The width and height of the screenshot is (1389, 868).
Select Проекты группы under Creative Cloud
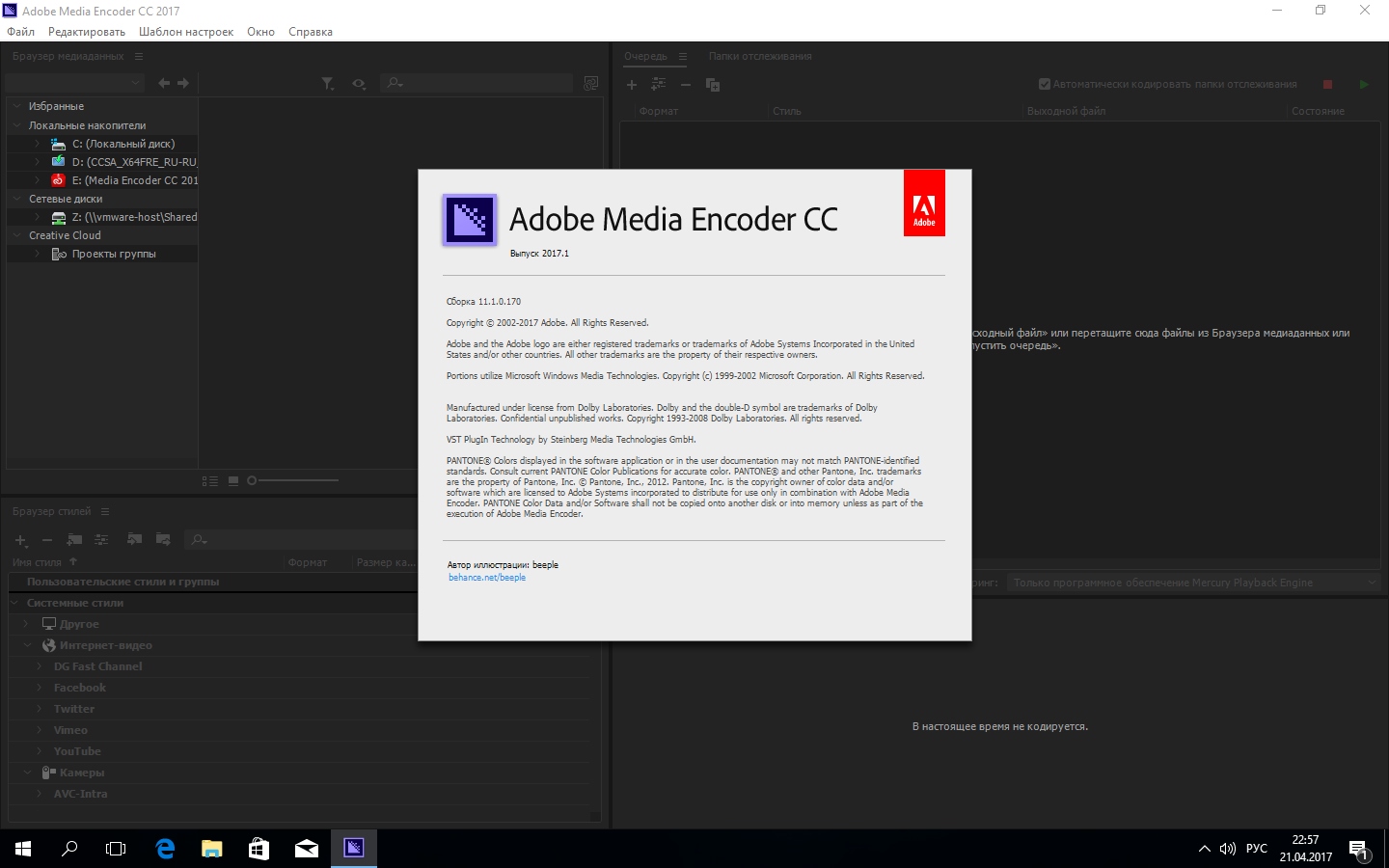pos(114,254)
